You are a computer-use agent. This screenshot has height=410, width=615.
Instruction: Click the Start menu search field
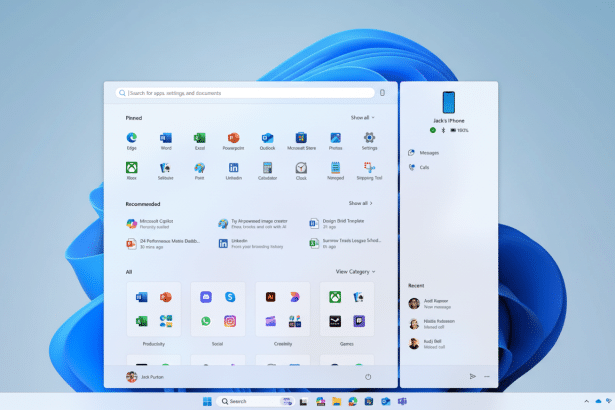point(245,93)
